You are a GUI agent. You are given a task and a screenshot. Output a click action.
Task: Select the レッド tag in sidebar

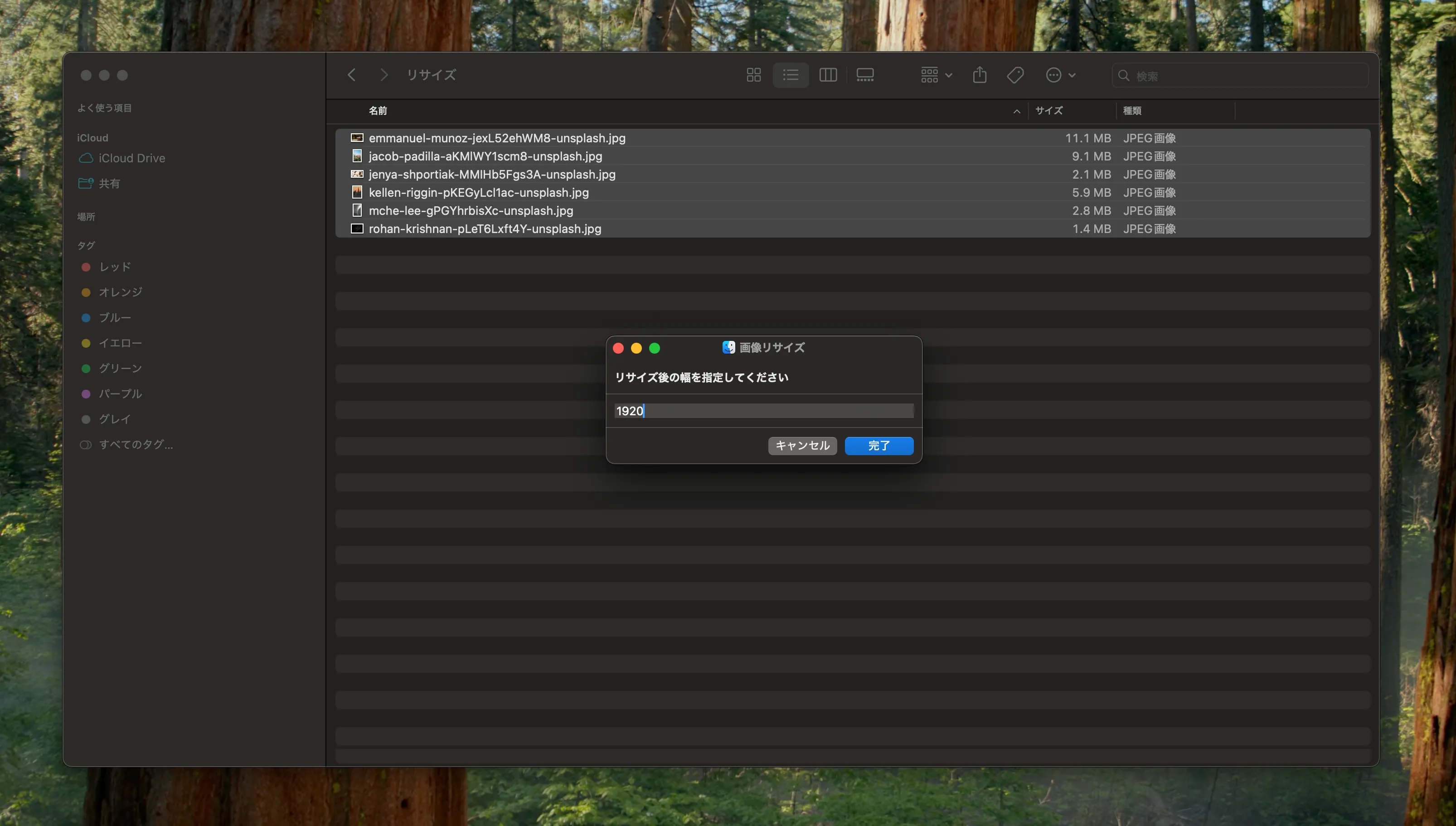tap(115, 267)
